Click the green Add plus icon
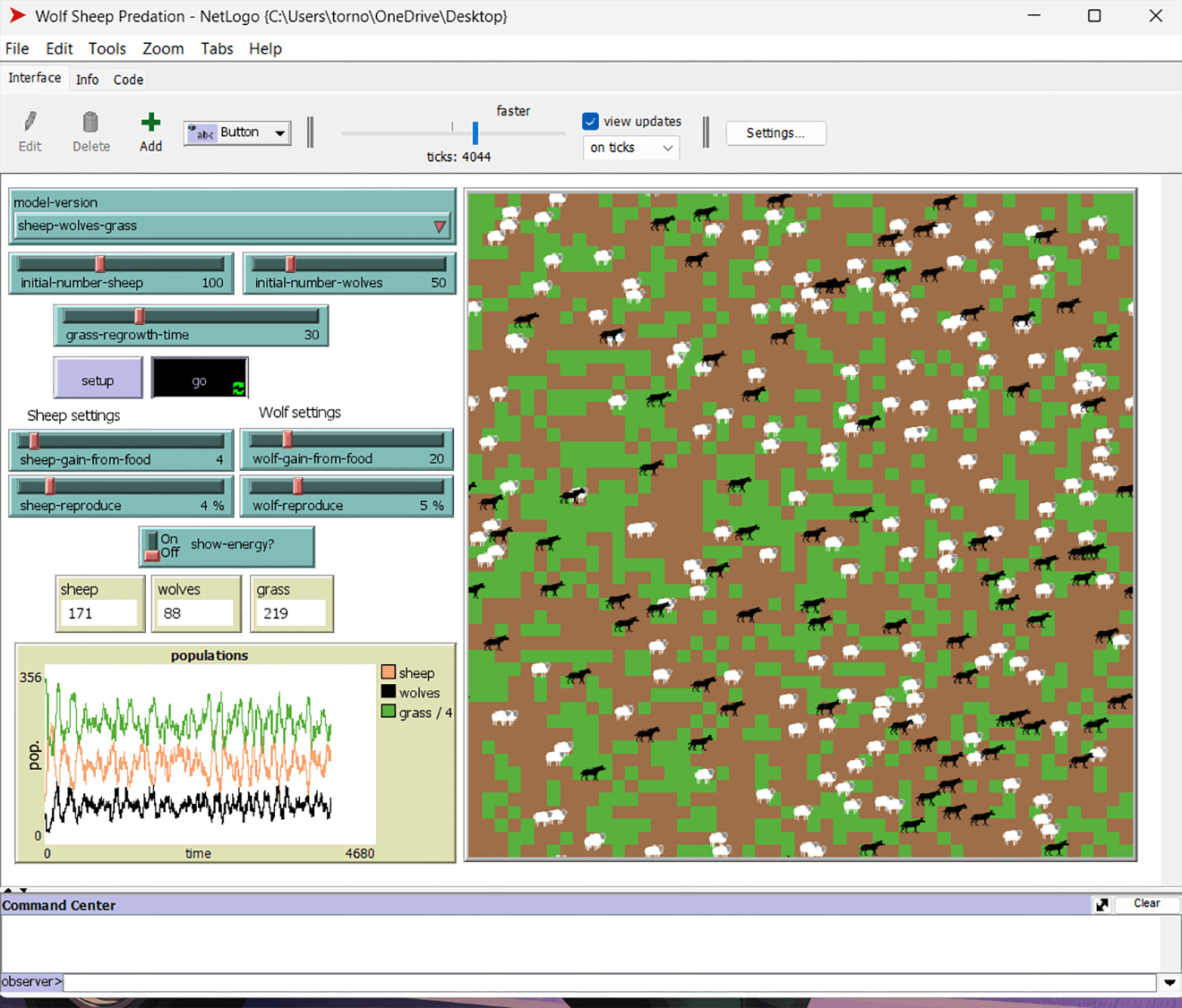This screenshot has width=1182, height=1008. point(150,122)
